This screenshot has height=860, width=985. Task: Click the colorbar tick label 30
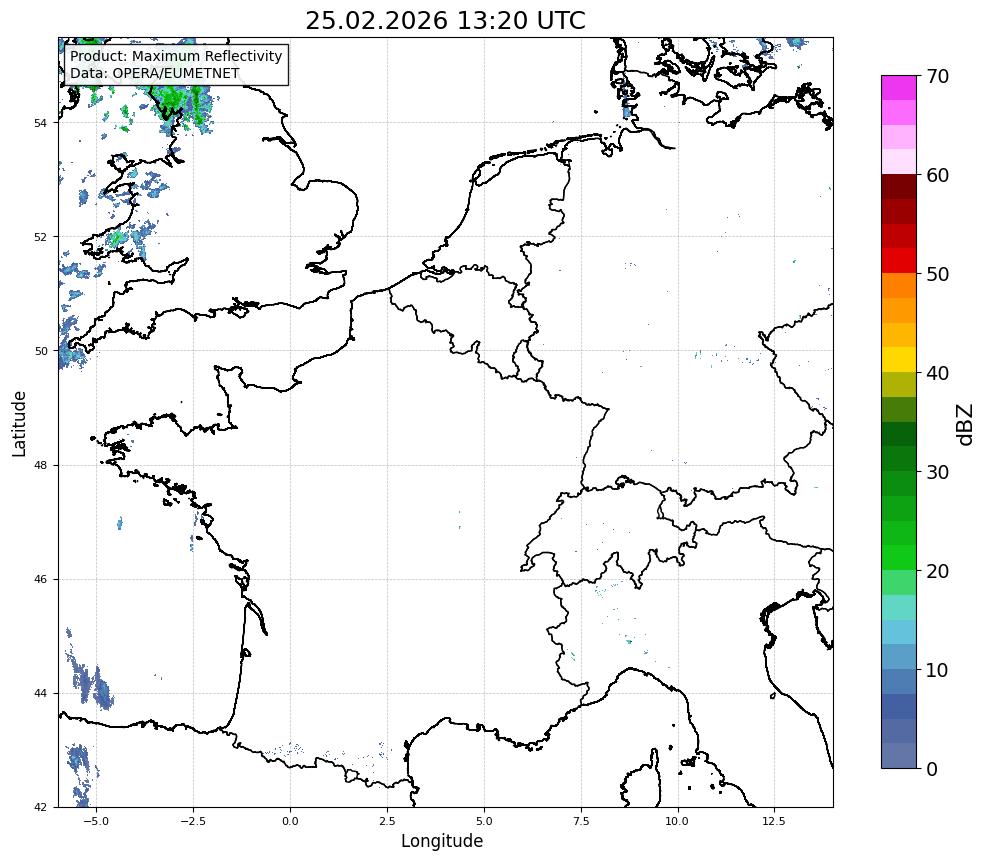tap(937, 472)
